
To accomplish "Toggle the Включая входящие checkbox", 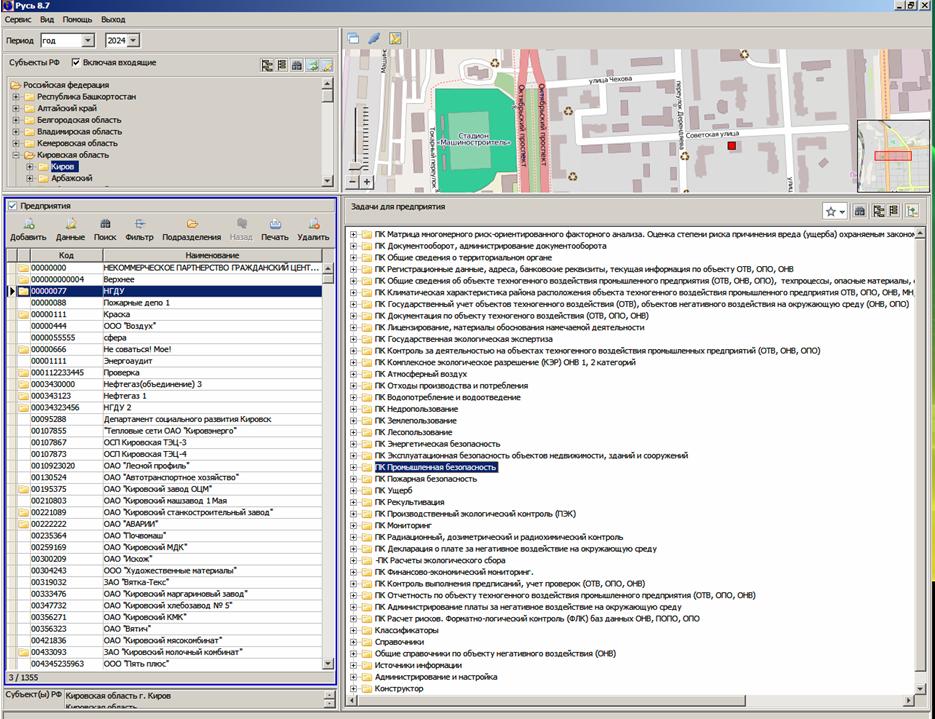I will (x=76, y=63).
